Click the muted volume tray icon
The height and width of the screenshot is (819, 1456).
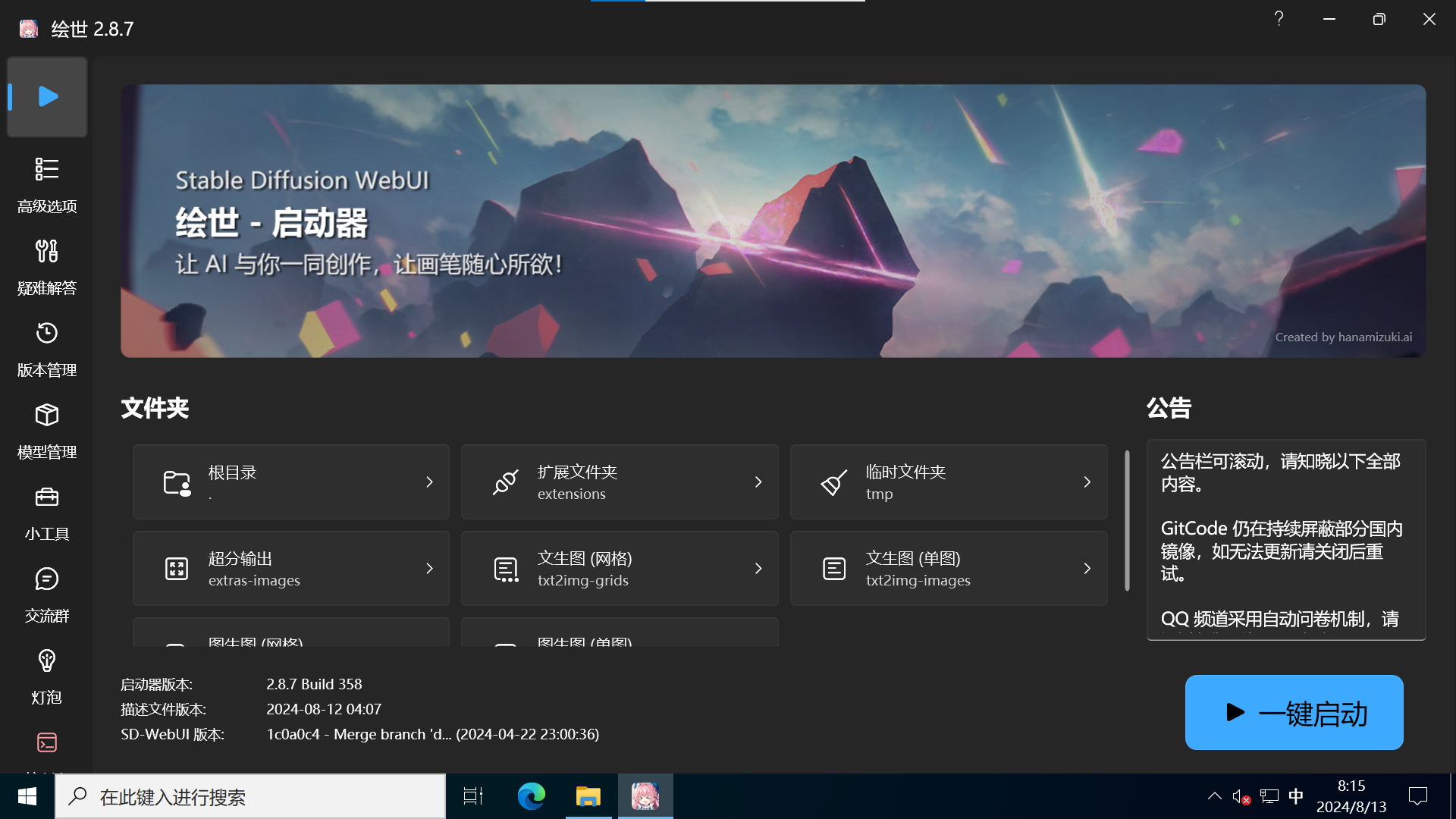[1241, 796]
